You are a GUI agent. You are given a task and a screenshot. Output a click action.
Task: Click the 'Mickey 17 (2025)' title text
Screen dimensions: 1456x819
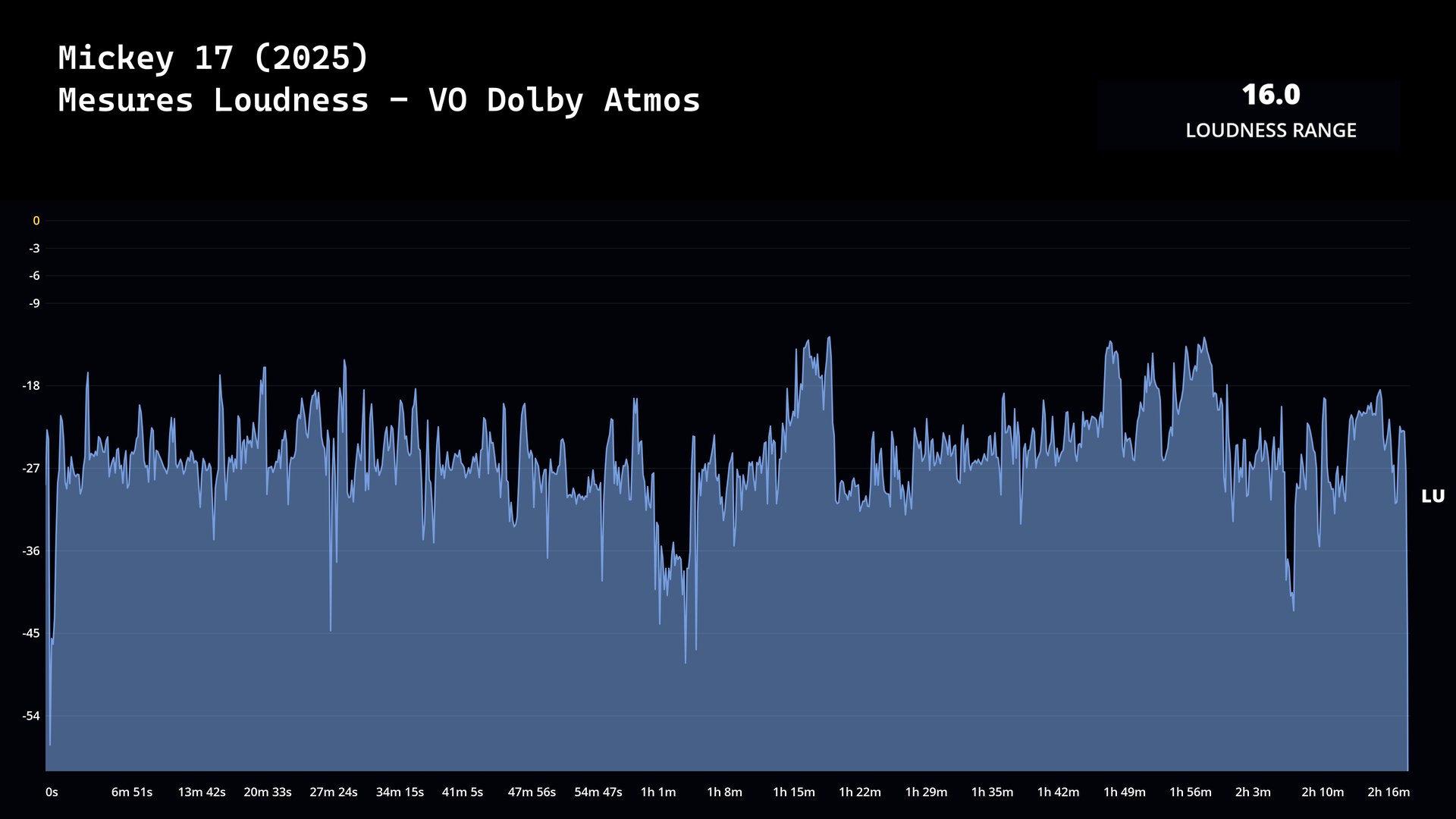pyautogui.click(x=213, y=58)
